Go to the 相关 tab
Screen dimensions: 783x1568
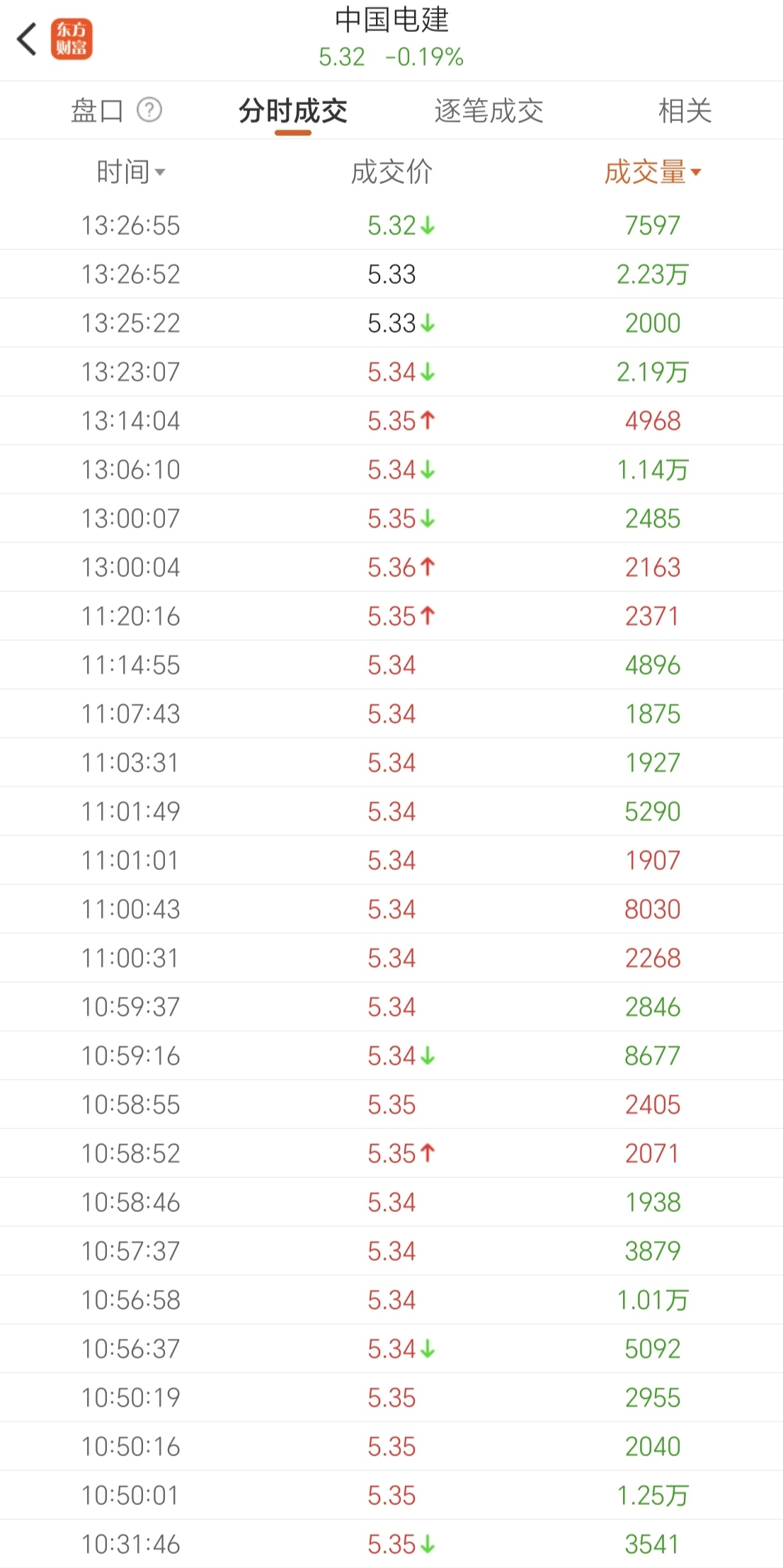click(685, 111)
